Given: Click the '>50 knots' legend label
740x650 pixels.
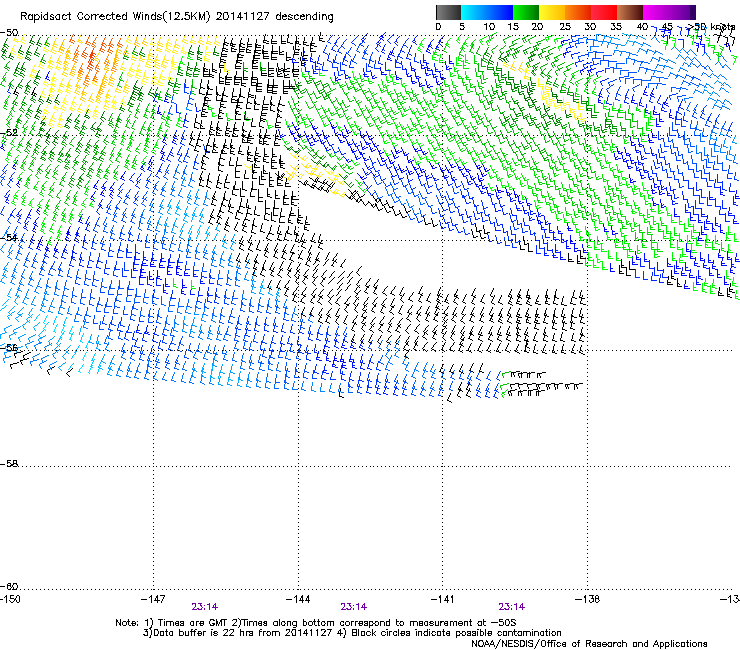Looking at the screenshot, I should tap(711, 27).
